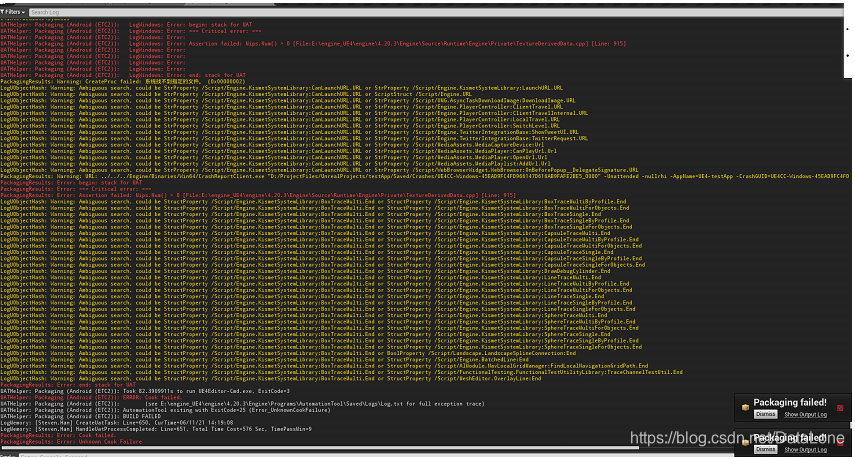The width and height of the screenshot is (855, 457).
Task: Click the red failure icon on second notification
Action: pyautogui.click(x=840, y=442)
